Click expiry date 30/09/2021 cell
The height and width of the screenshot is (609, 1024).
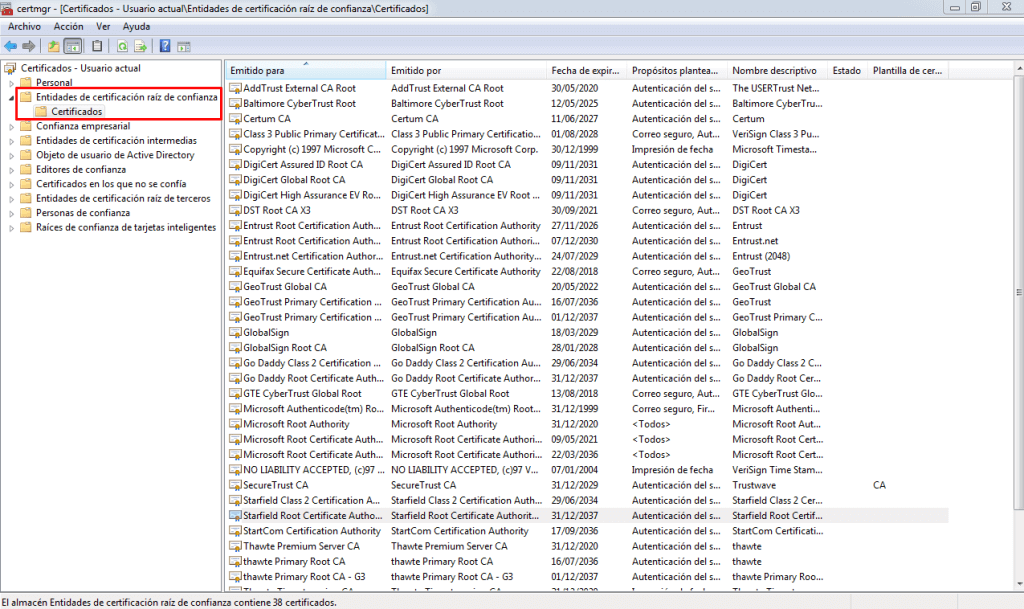574,210
